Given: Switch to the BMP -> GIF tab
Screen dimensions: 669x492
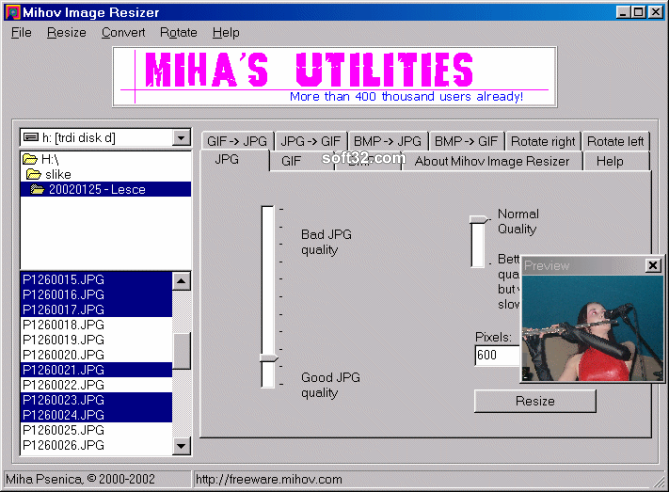Looking at the screenshot, I should (466, 141).
